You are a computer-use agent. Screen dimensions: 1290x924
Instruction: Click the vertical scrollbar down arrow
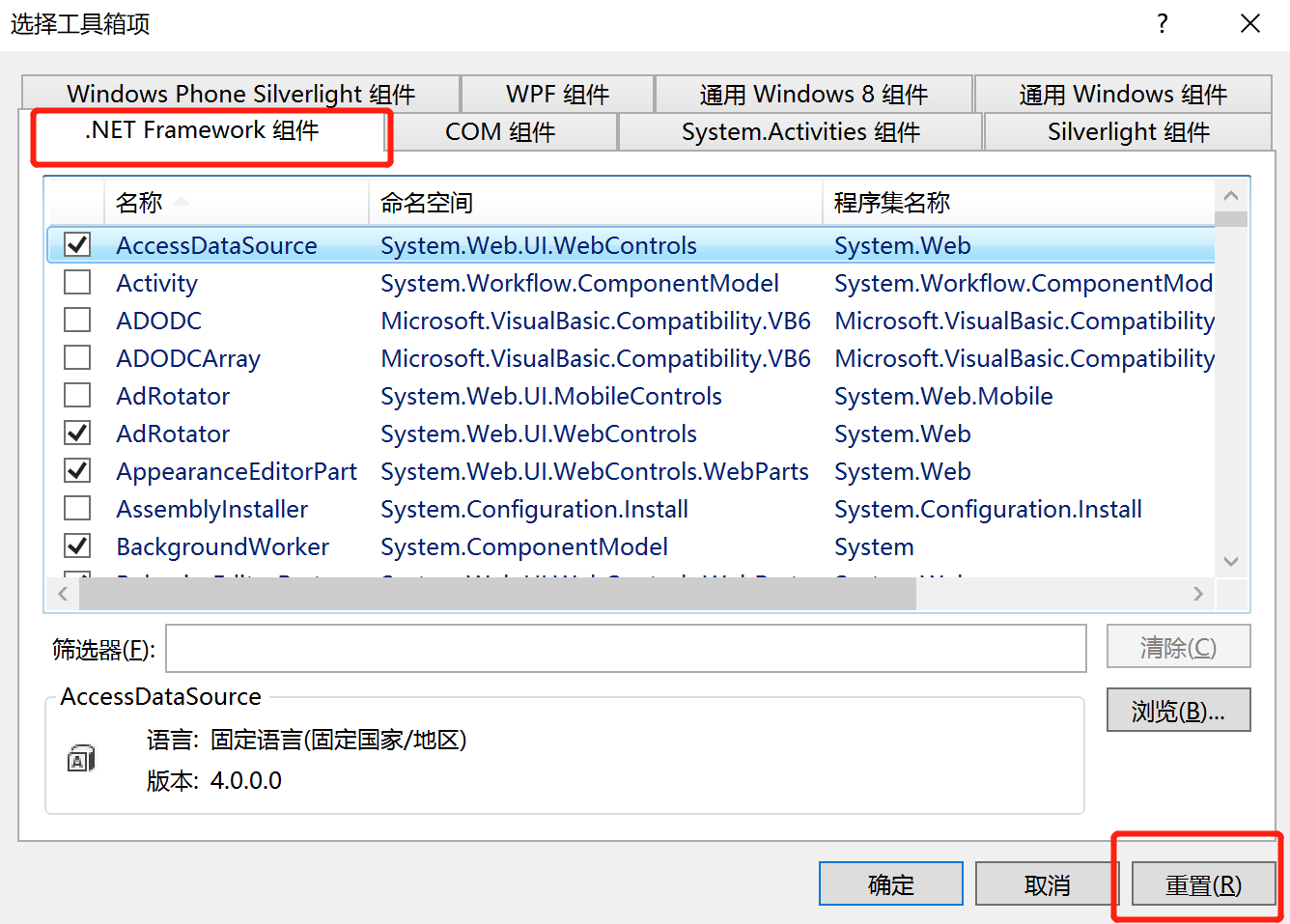tap(1231, 561)
